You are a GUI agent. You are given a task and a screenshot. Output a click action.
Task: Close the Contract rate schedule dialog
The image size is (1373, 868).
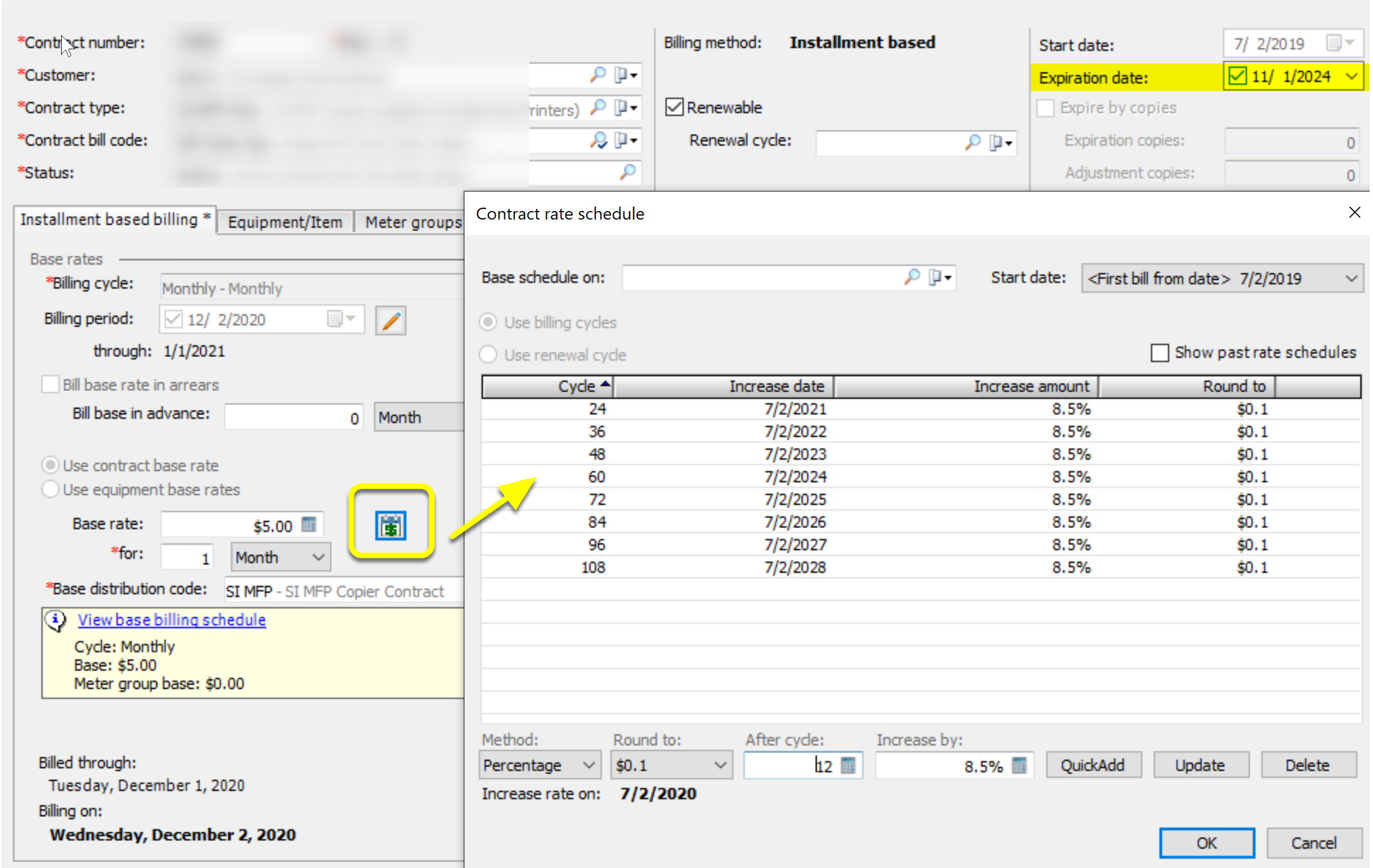point(1355,213)
